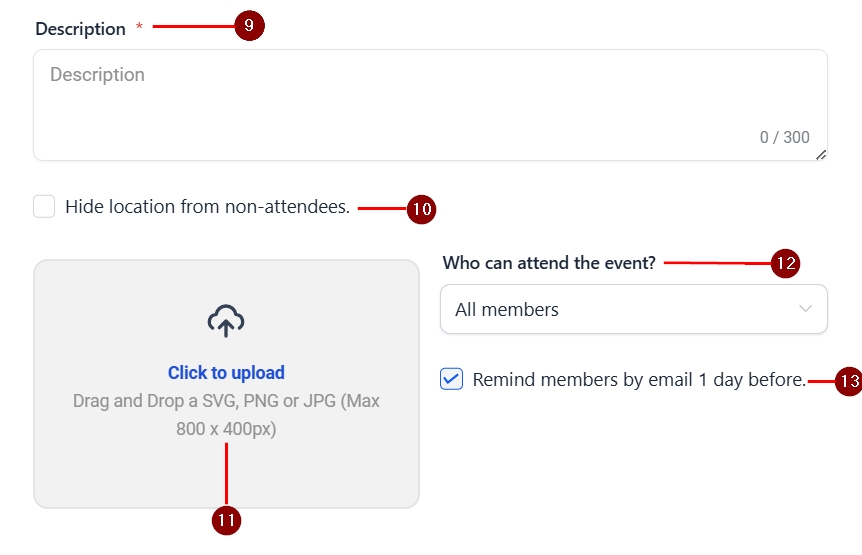Screen dimensions: 862x555
Task: Click annotation marker number 11
Action: click(227, 519)
